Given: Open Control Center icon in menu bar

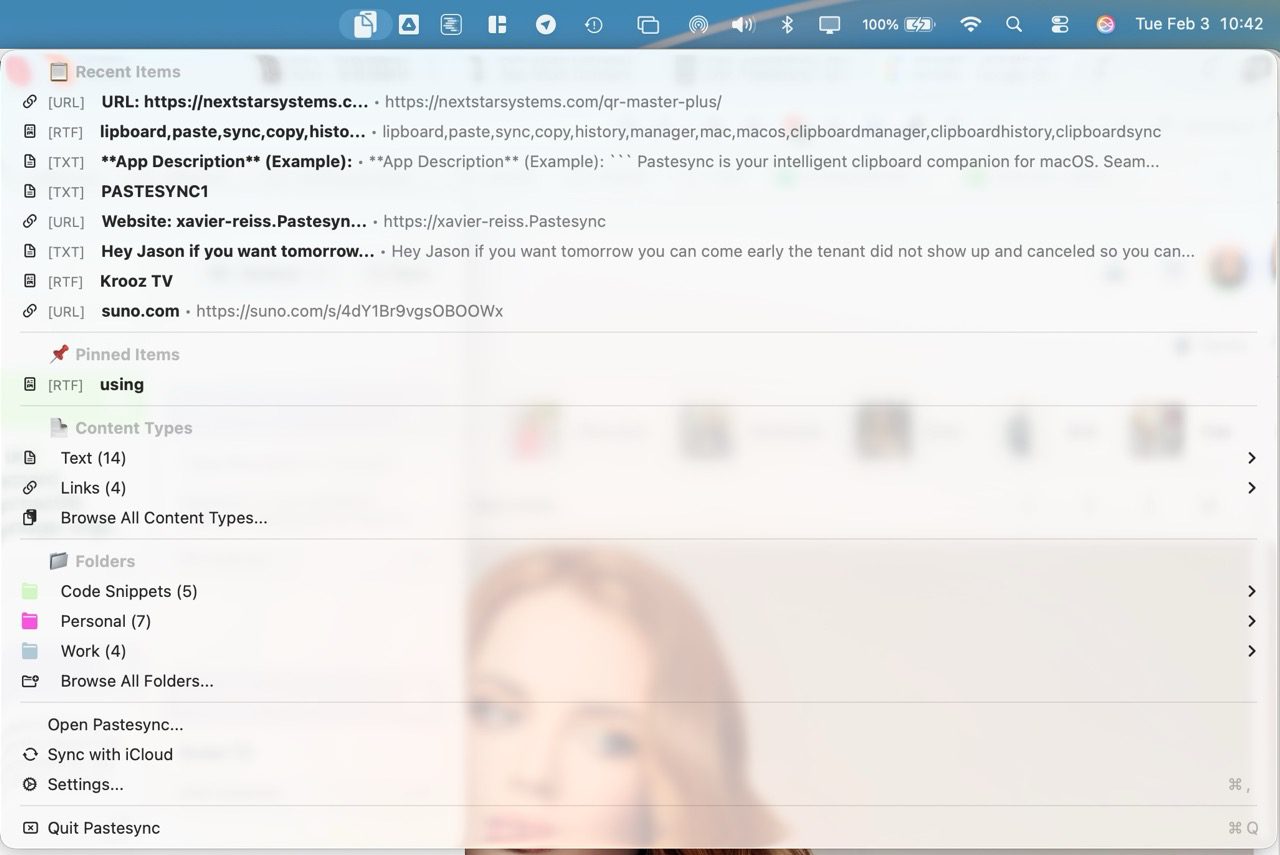Looking at the screenshot, I should [x=1060, y=24].
